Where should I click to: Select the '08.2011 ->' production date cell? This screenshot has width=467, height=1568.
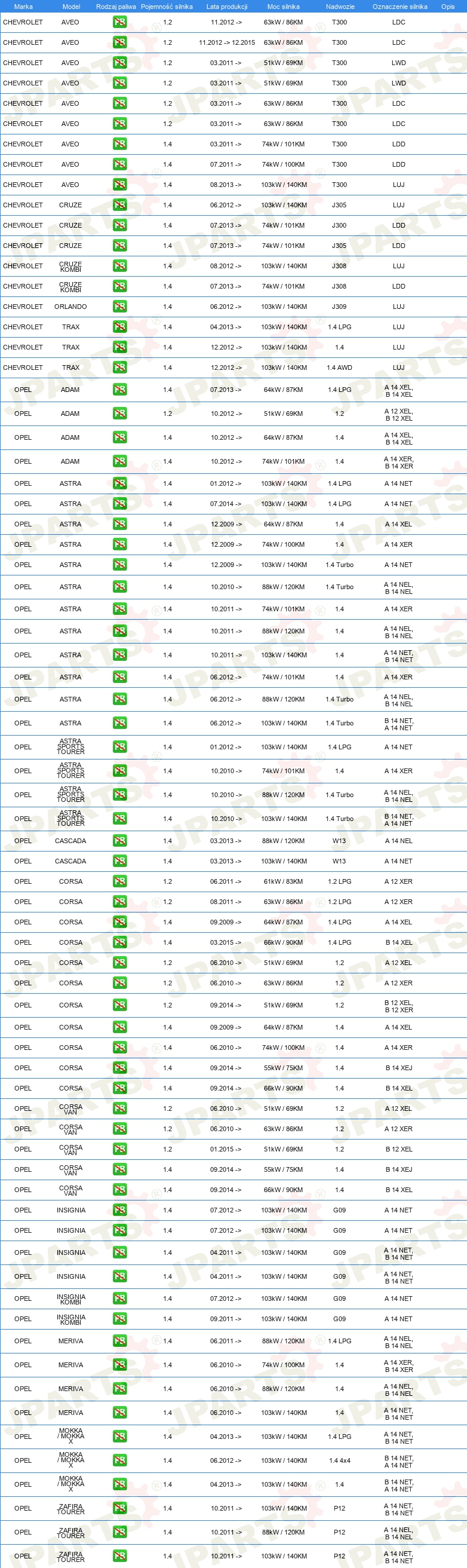tap(226, 902)
